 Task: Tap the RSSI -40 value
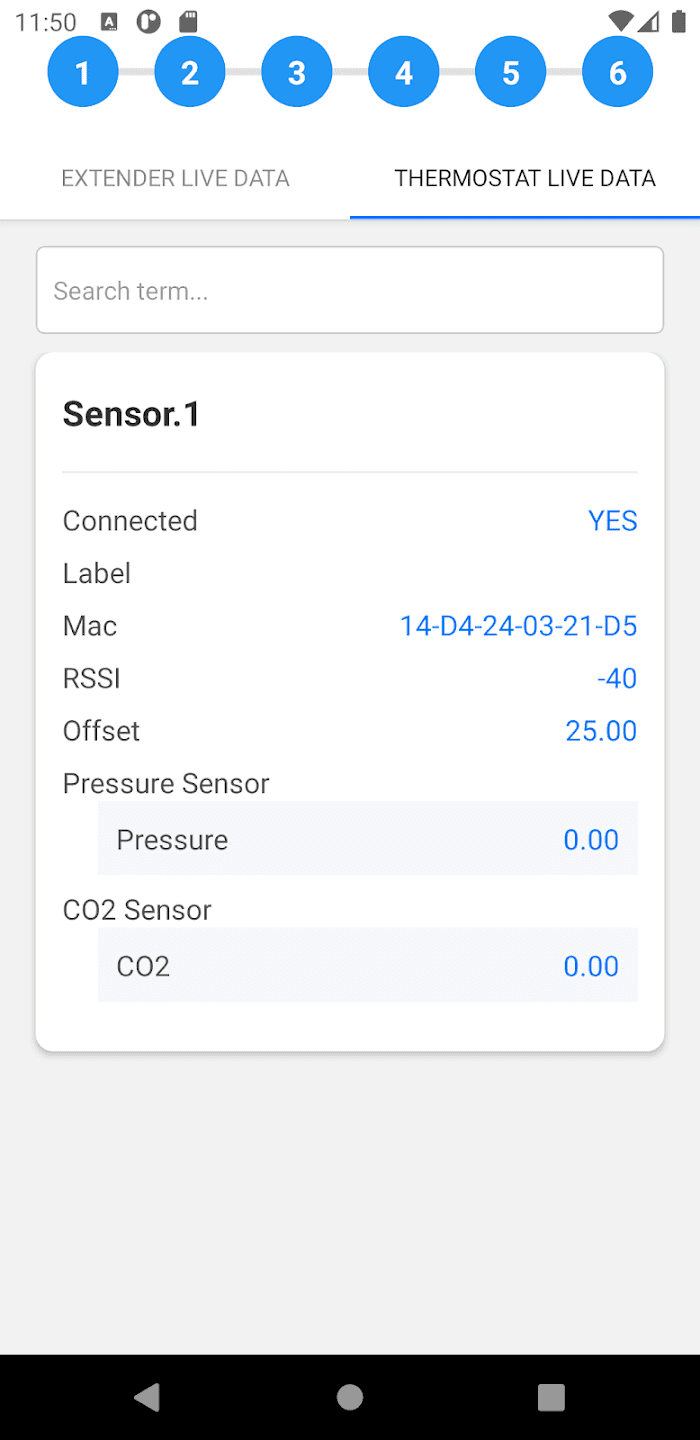click(x=617, y=679)
